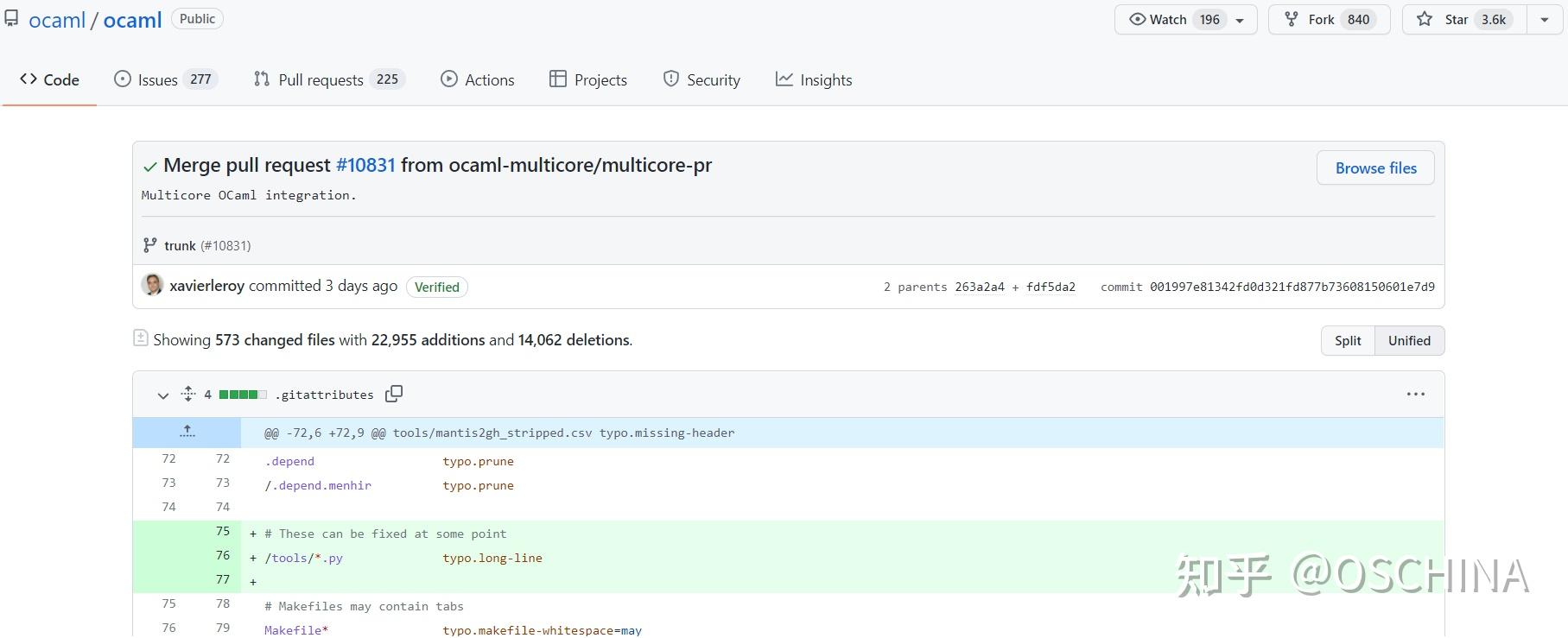Click the repository icon beside ocaml/ocaml
The image size is (1568, 638).
(x=11, y=18)
